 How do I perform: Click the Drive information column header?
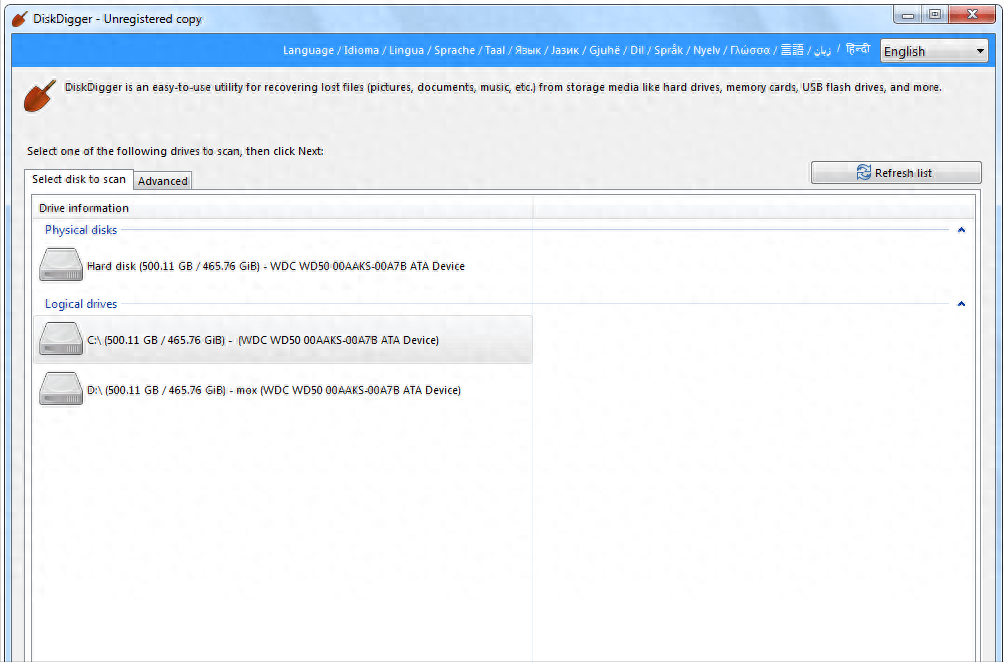[x=84, y=208]
